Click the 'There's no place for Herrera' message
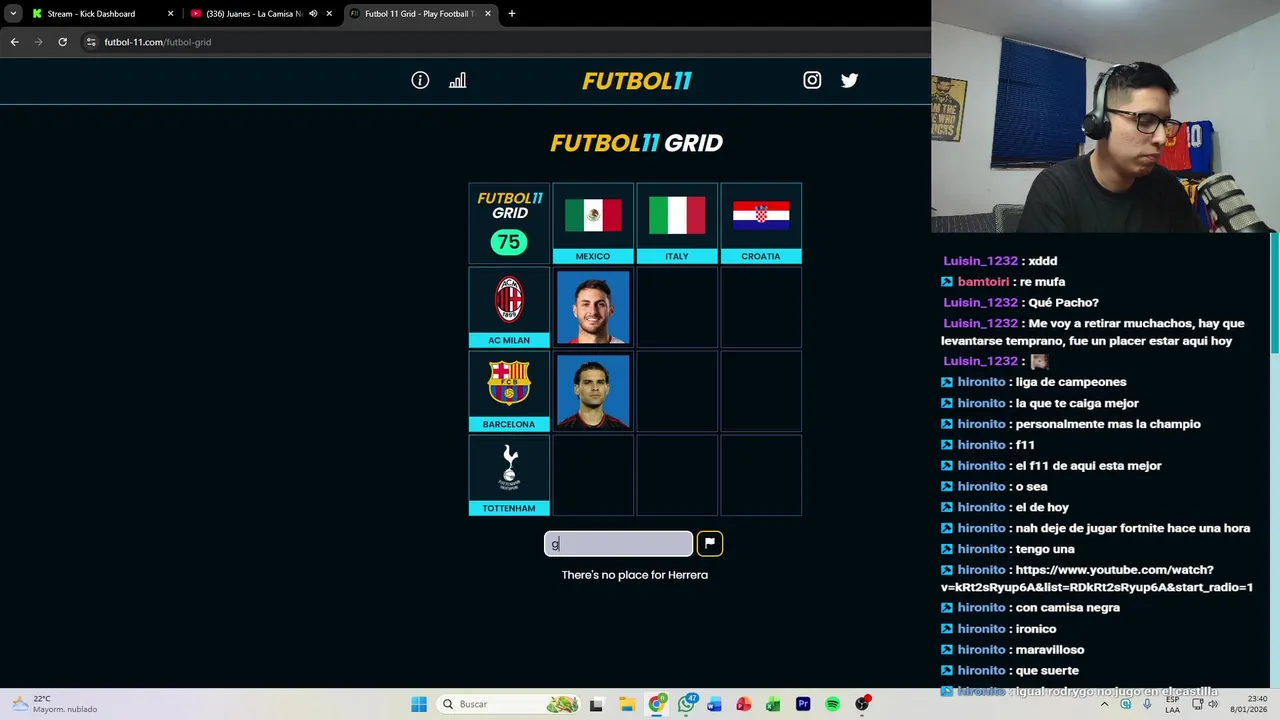 [x=635, y=575]
